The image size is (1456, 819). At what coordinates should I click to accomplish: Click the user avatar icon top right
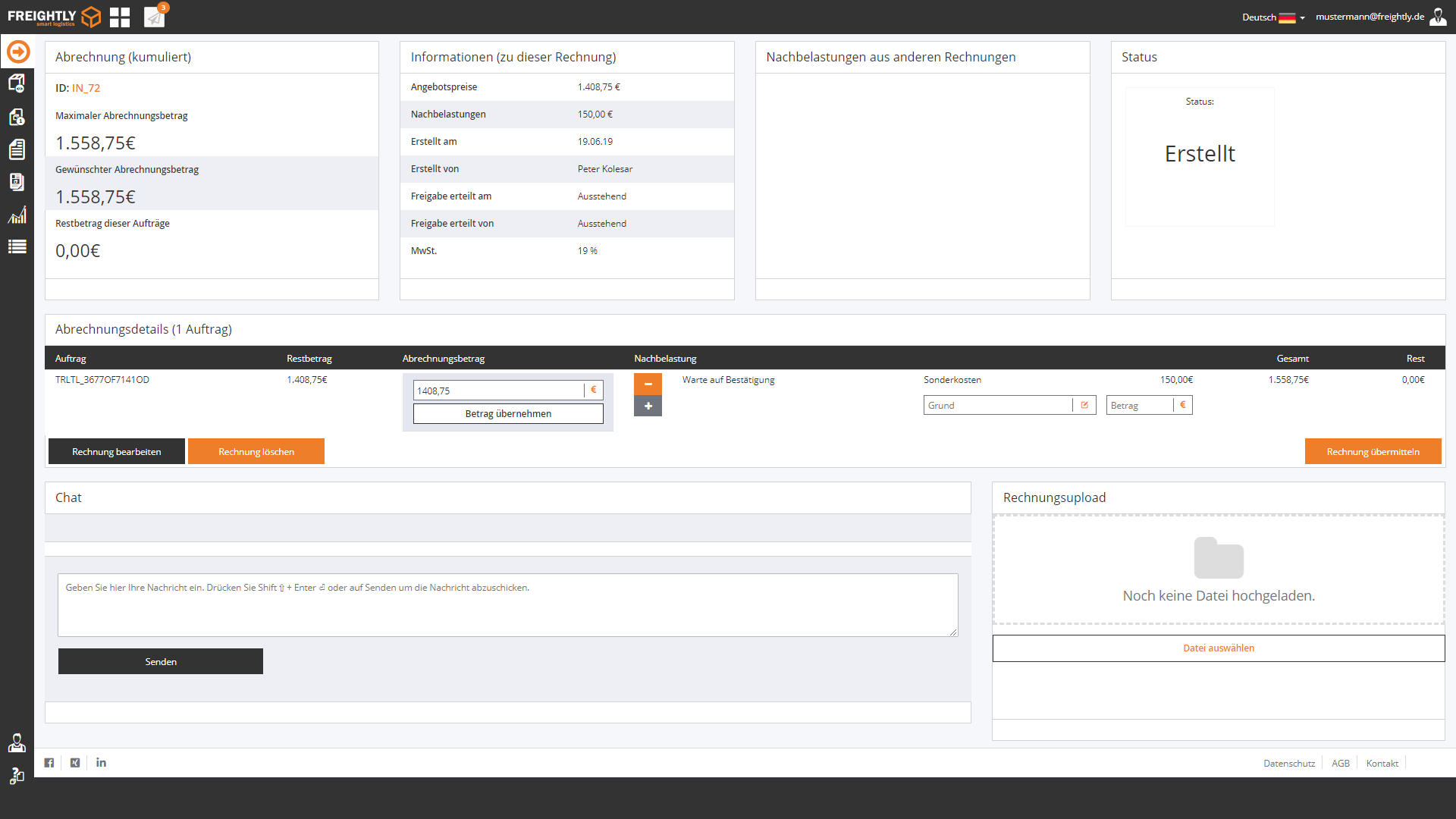point(1438,17)
